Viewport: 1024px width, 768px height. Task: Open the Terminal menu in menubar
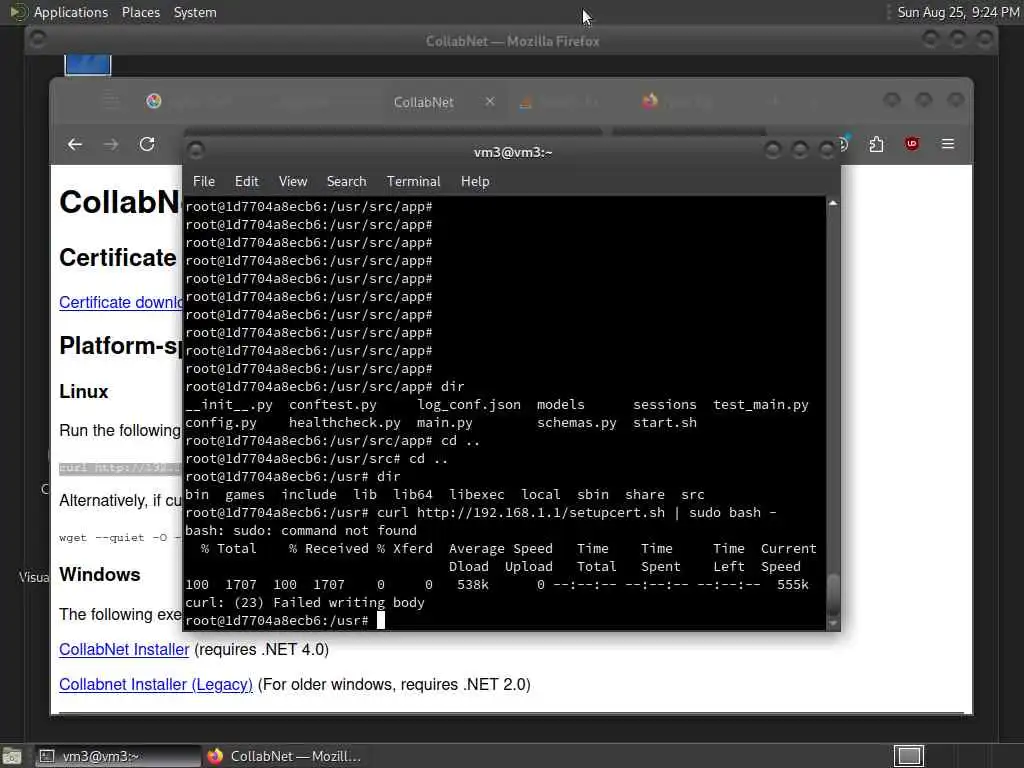coord(413,182)
